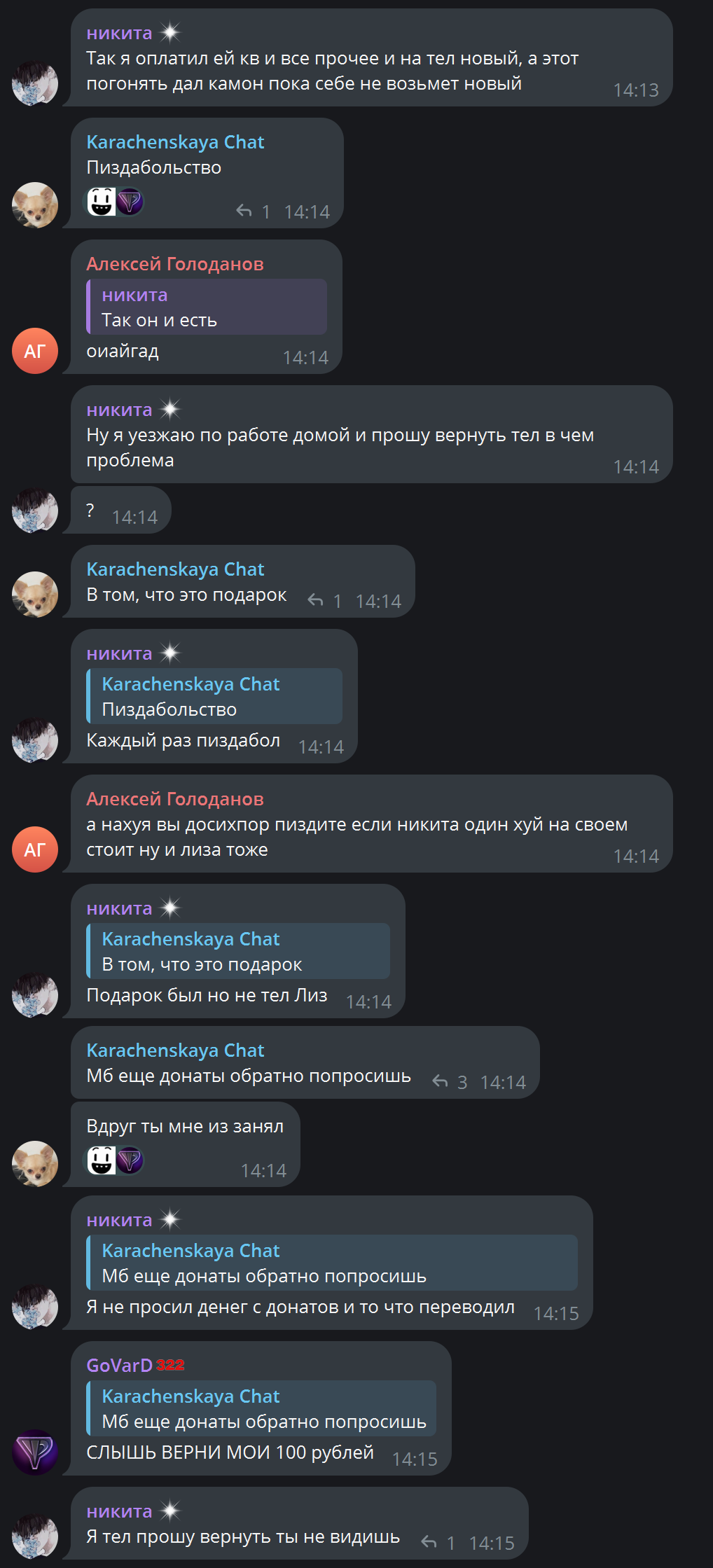The image size is (713, 1568).
Task: Open никита's avatar beside the 14:13 message
Action: coord(35,83)
